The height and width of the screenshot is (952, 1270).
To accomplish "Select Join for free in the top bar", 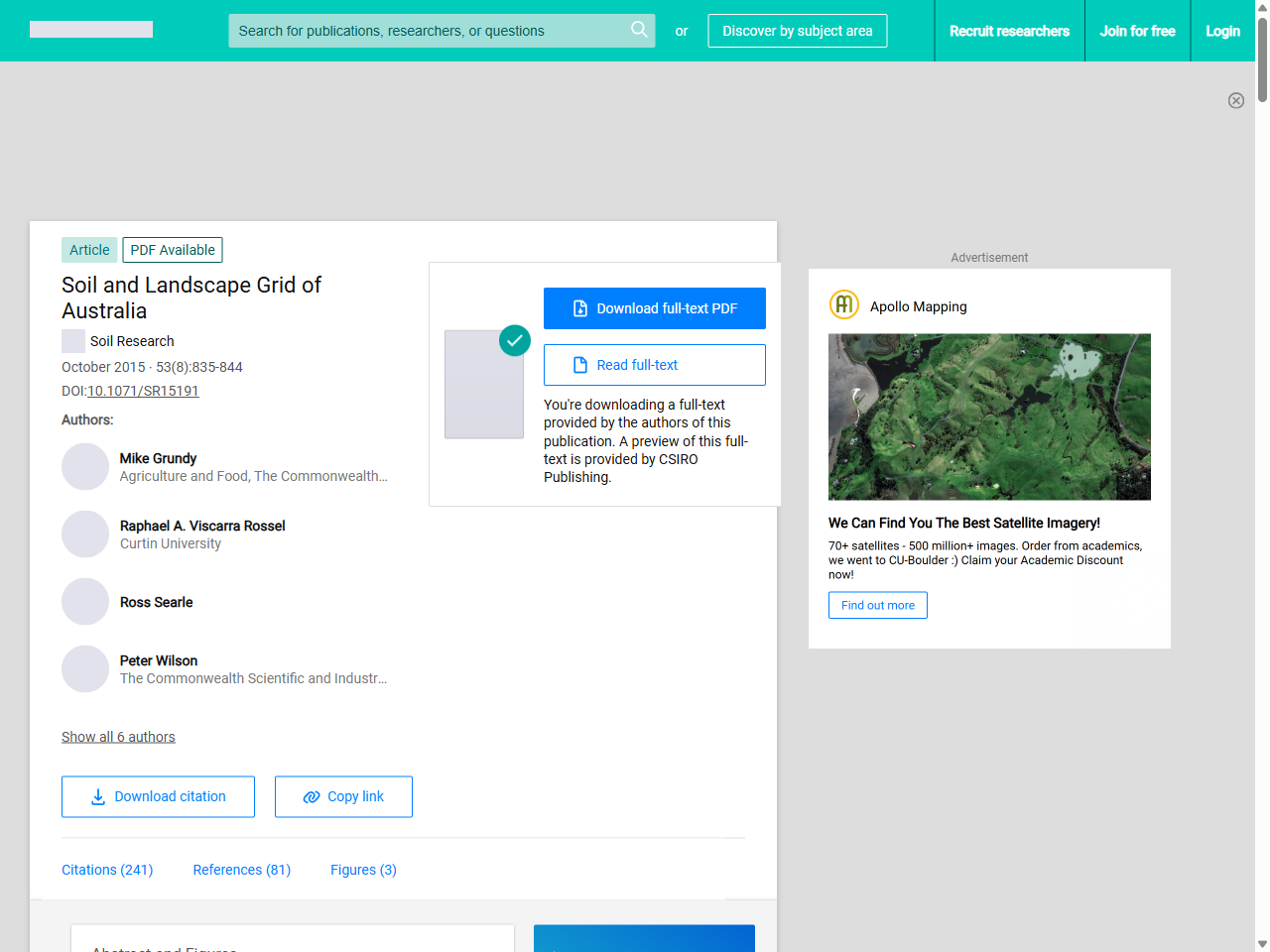I will pyautogui.click(x=1137, y=31).
